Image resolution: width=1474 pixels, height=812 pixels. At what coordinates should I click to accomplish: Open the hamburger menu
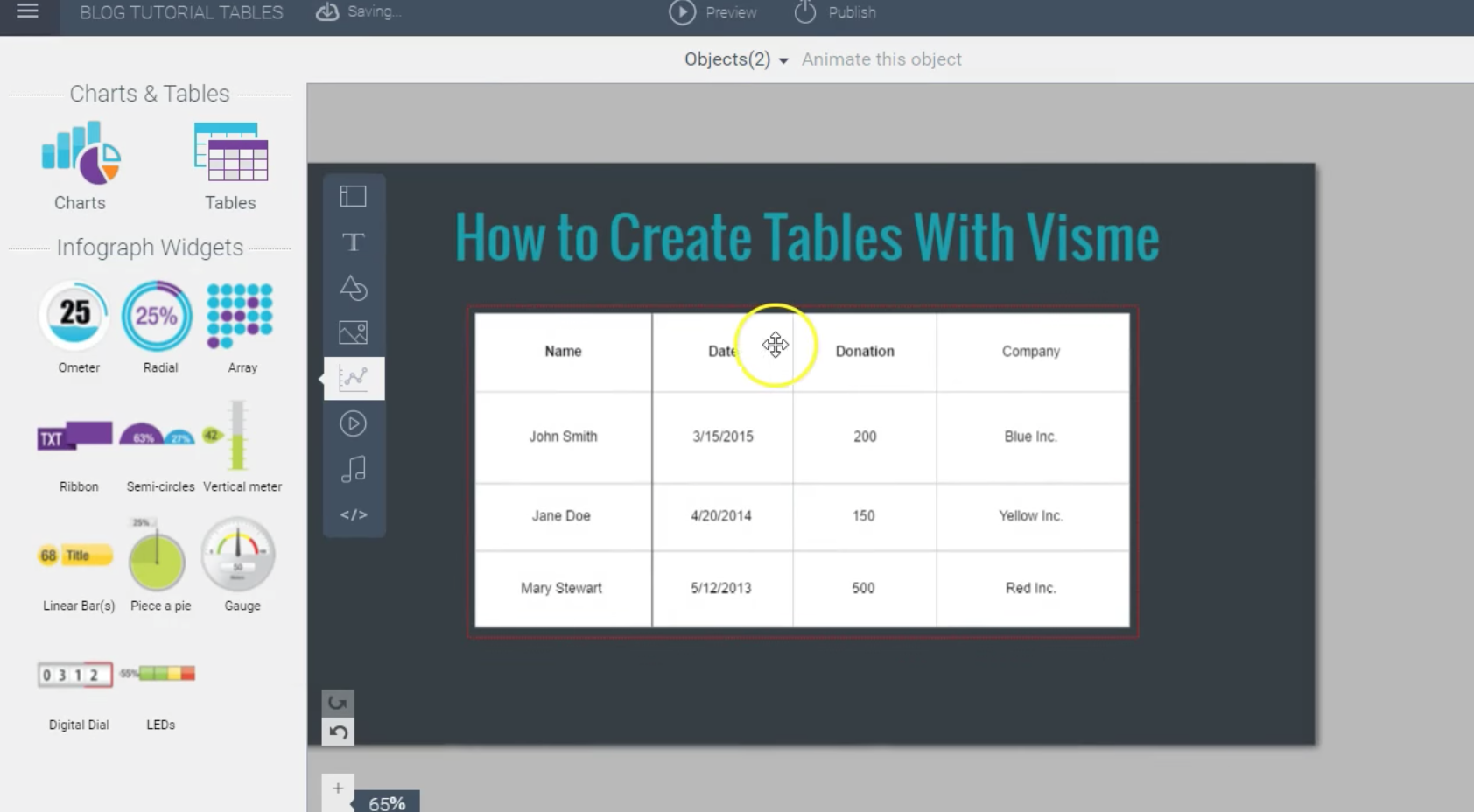28,12
